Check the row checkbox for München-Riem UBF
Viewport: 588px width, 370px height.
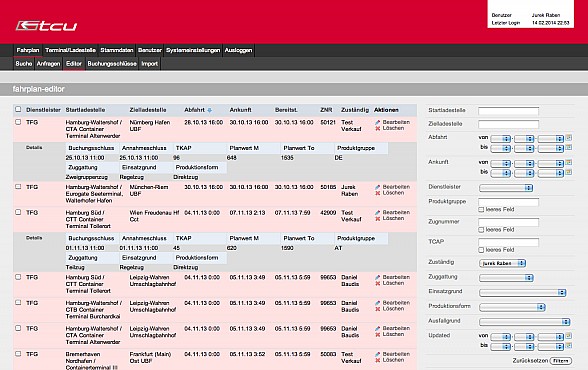pyautogui.click(x=18, y=186)
